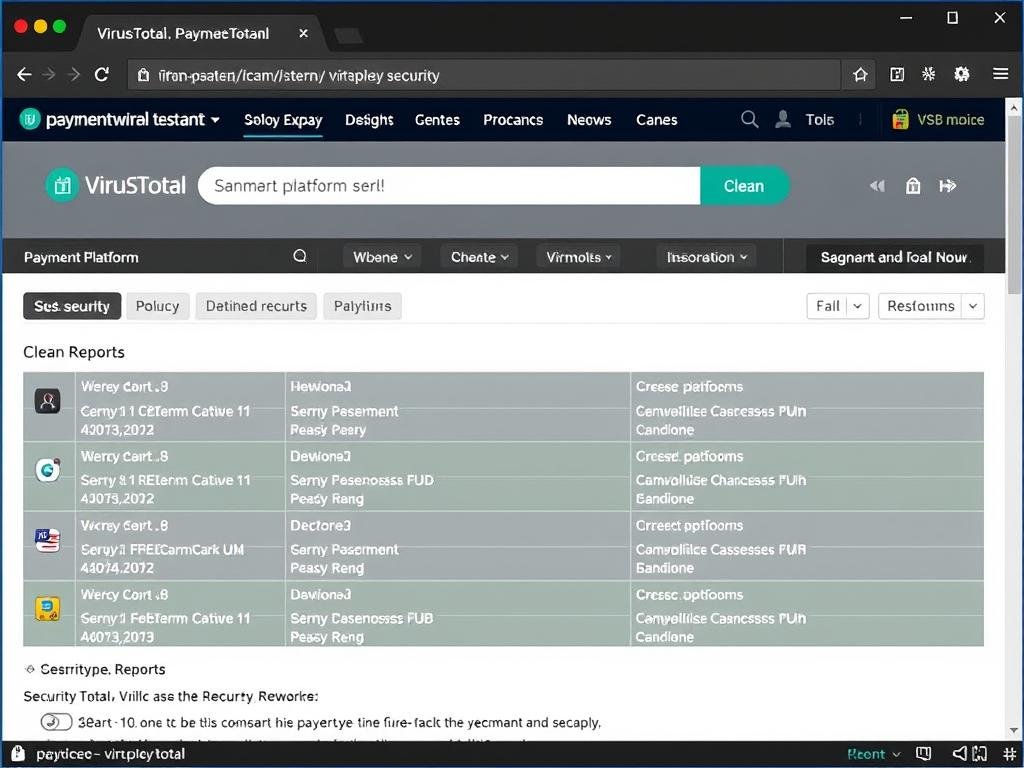This screenshot has width=1024, height=768.
Task: Bookmark page using the star icon
Action: point(860,74)
